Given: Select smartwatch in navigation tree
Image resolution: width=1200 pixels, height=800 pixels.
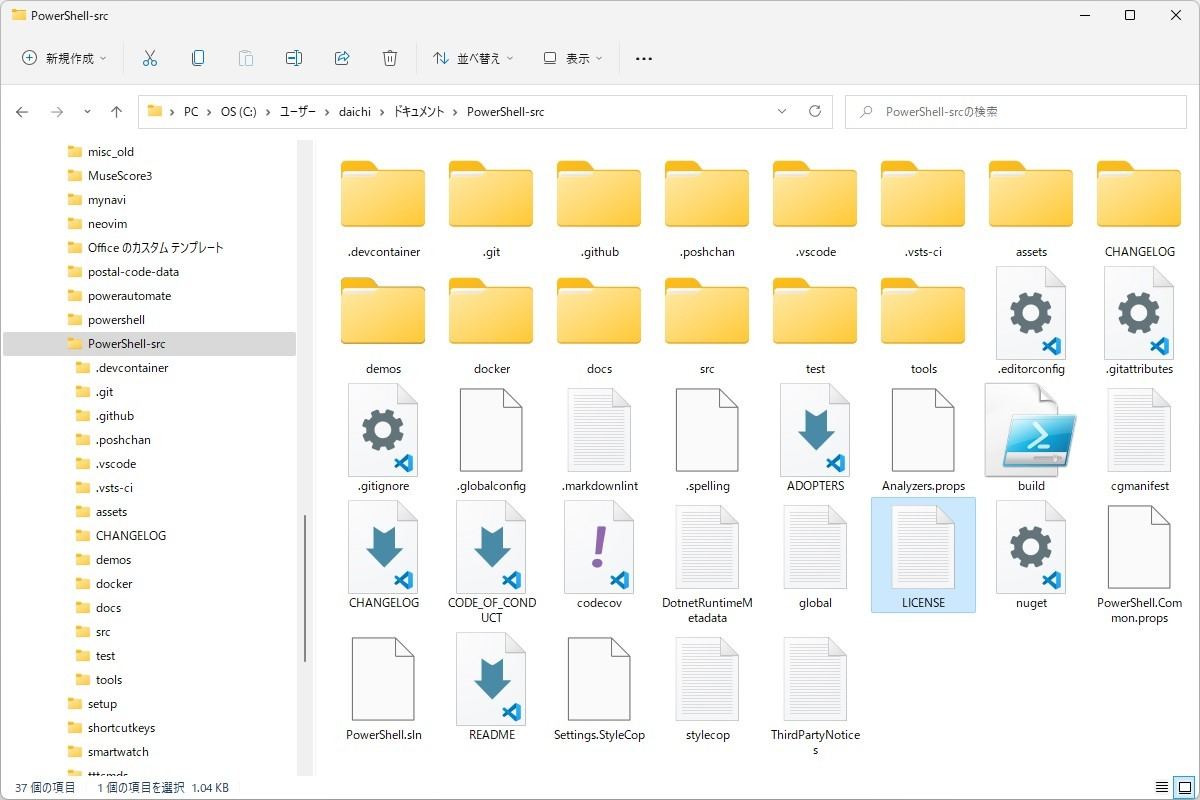Looking at the screenshot, I should [118, 752].
